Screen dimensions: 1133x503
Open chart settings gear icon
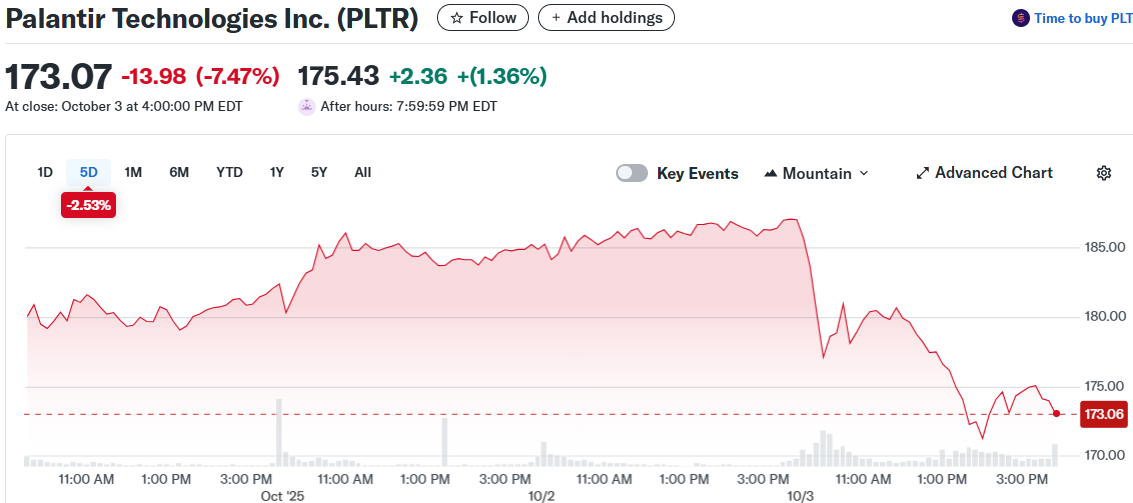[1104, 173]
